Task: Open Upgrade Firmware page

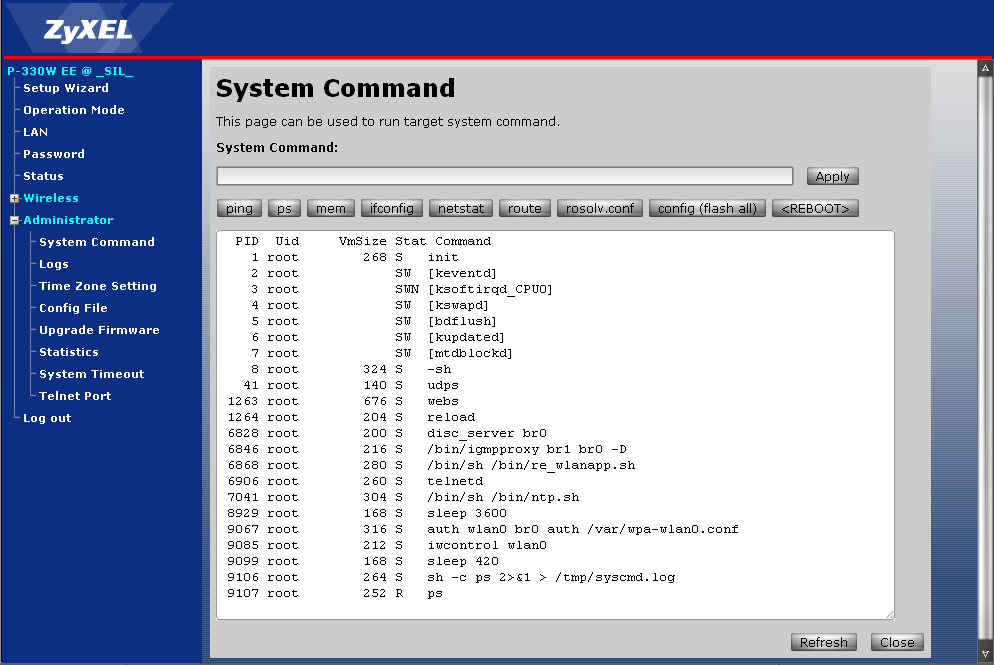Action: (x=100, y=330)
